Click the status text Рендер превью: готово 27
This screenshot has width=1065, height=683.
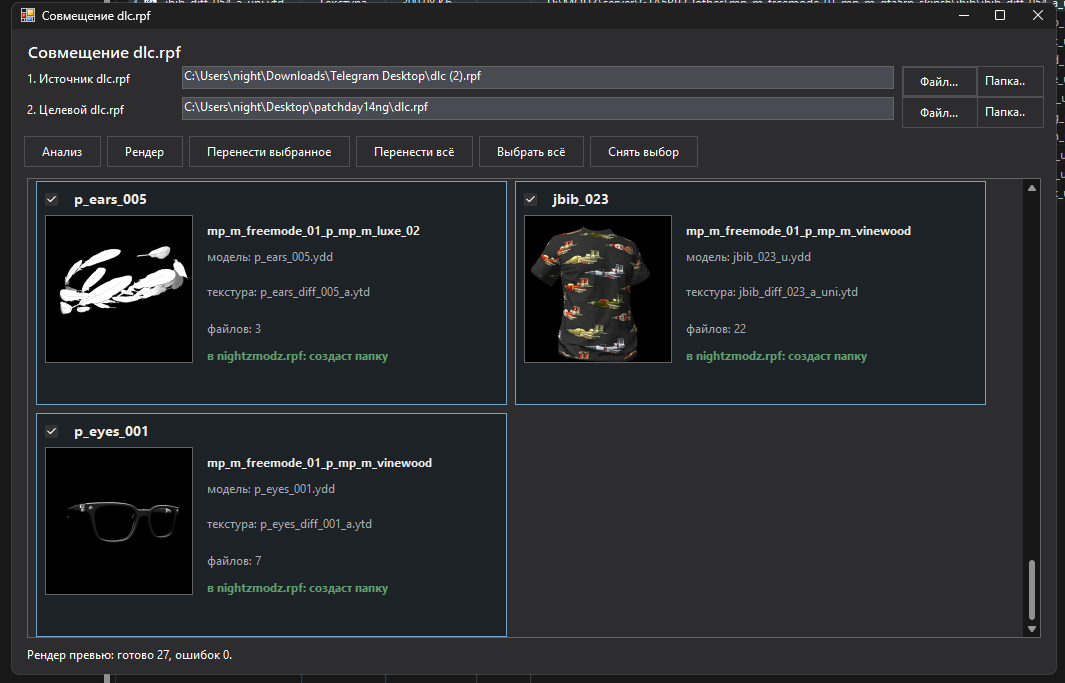(x=130, y=655)
